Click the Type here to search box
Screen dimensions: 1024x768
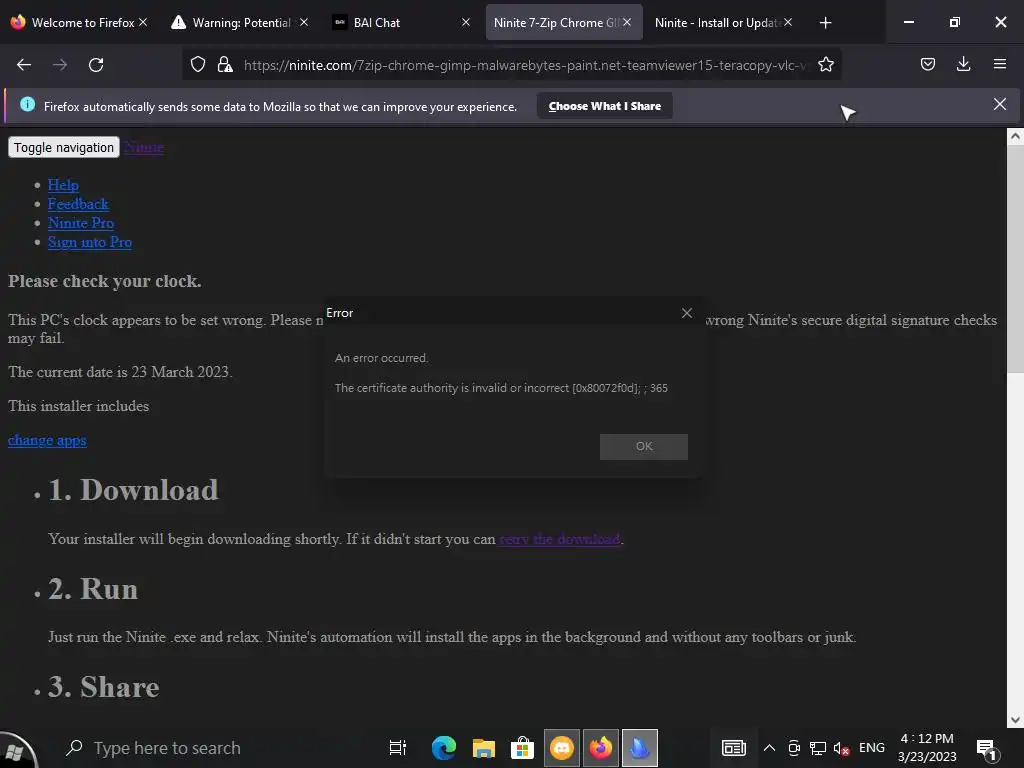click(209, 748)
